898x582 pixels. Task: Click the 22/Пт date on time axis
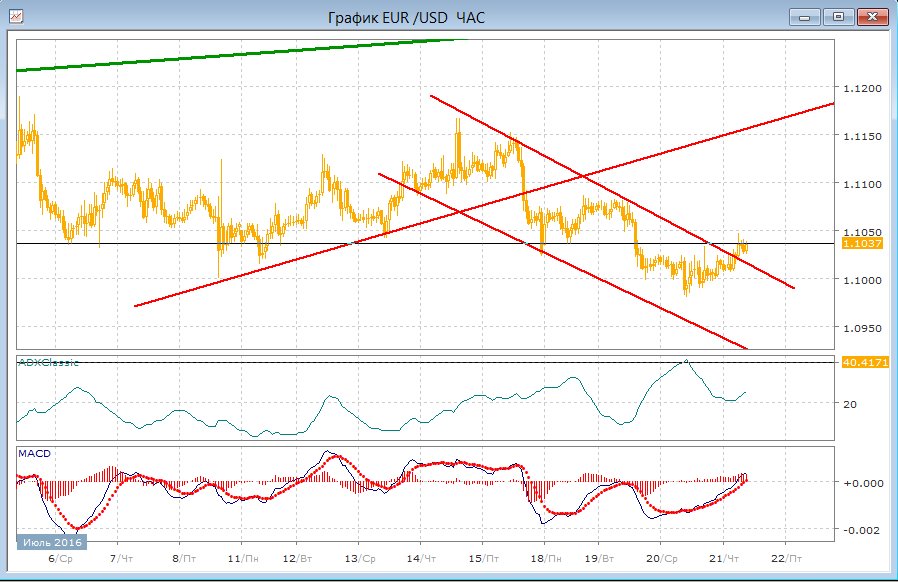click(785, 557)
